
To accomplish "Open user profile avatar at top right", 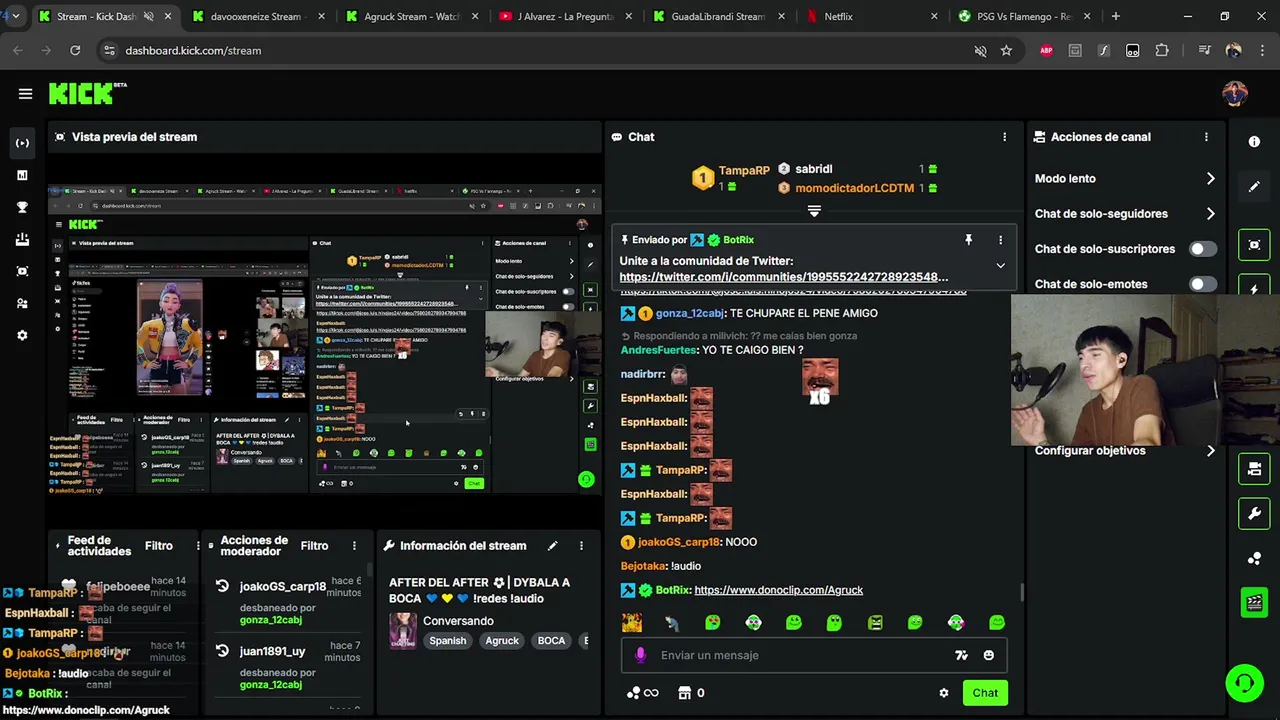I will (x=1235, y=94).
